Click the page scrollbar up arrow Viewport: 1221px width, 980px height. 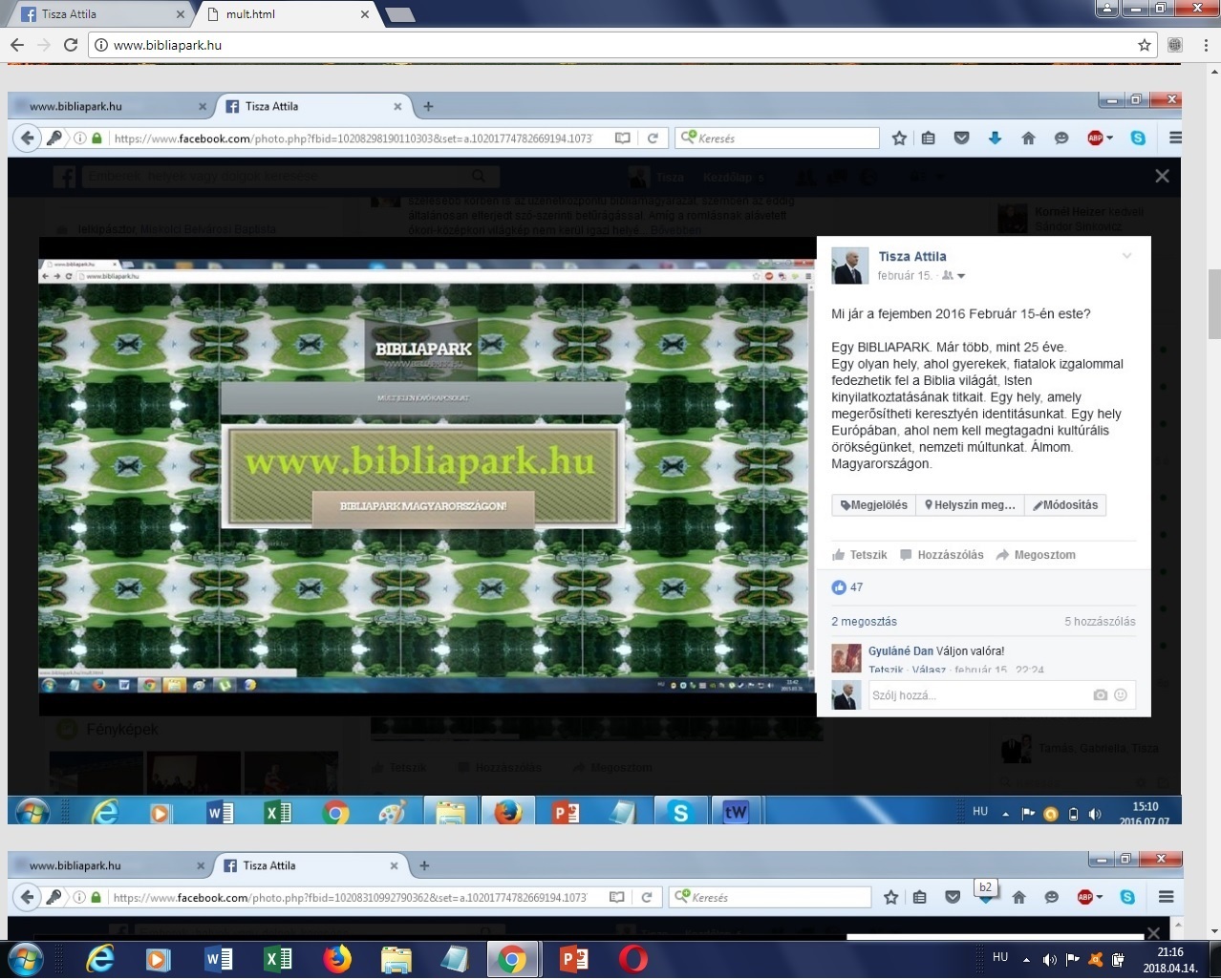1213,71
